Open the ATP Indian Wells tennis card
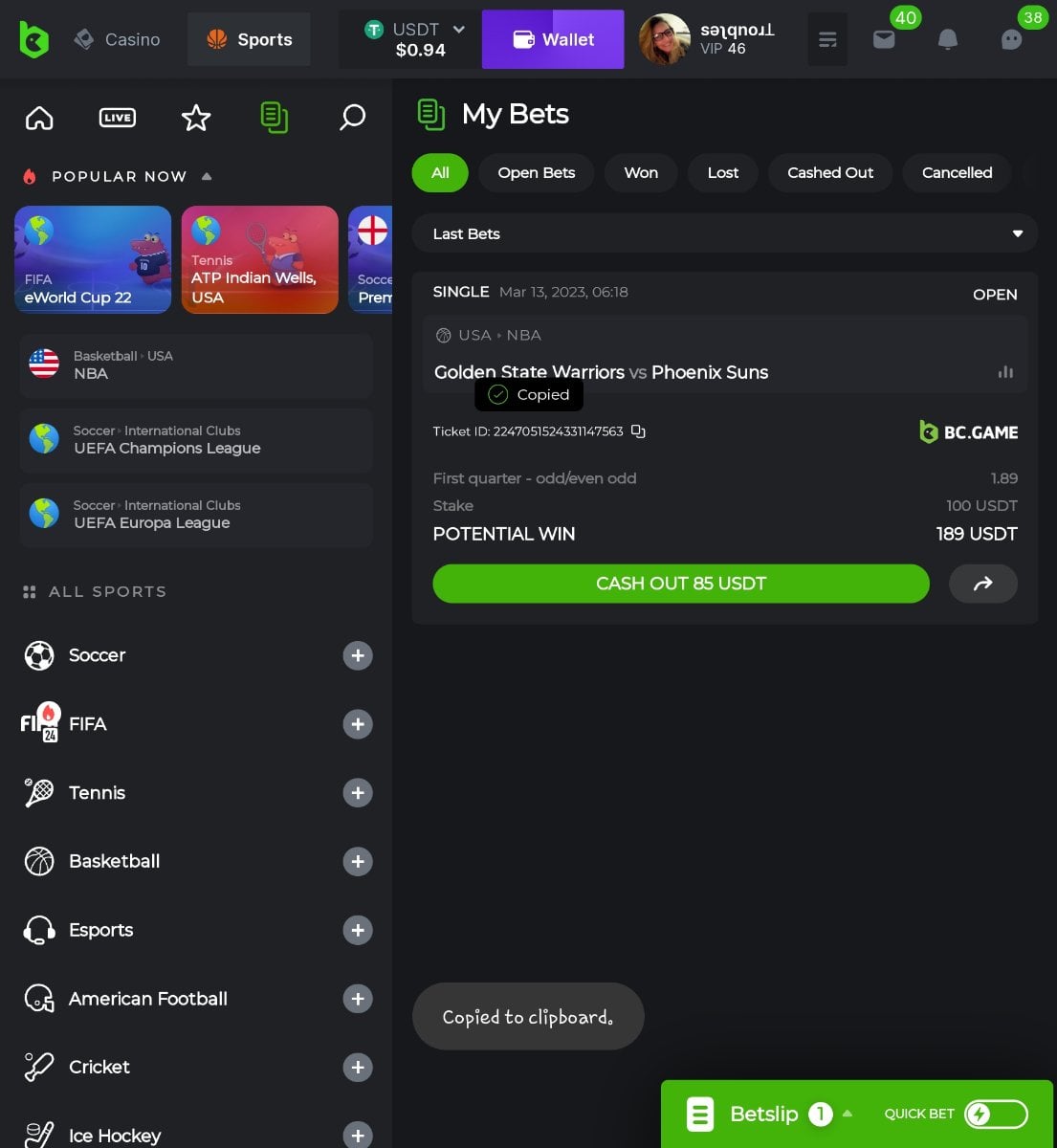 (x=259, y=259)
